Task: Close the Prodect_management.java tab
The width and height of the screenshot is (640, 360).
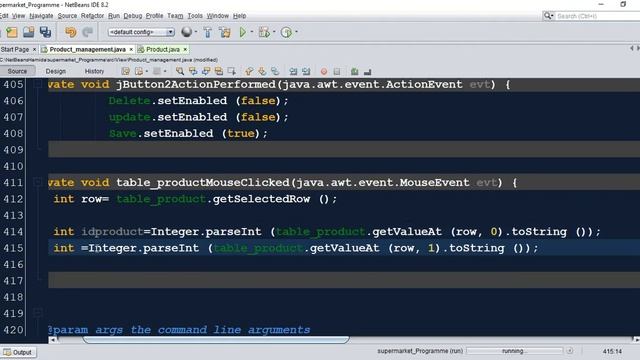Action: pyautogui.click(x=131, y=49)
